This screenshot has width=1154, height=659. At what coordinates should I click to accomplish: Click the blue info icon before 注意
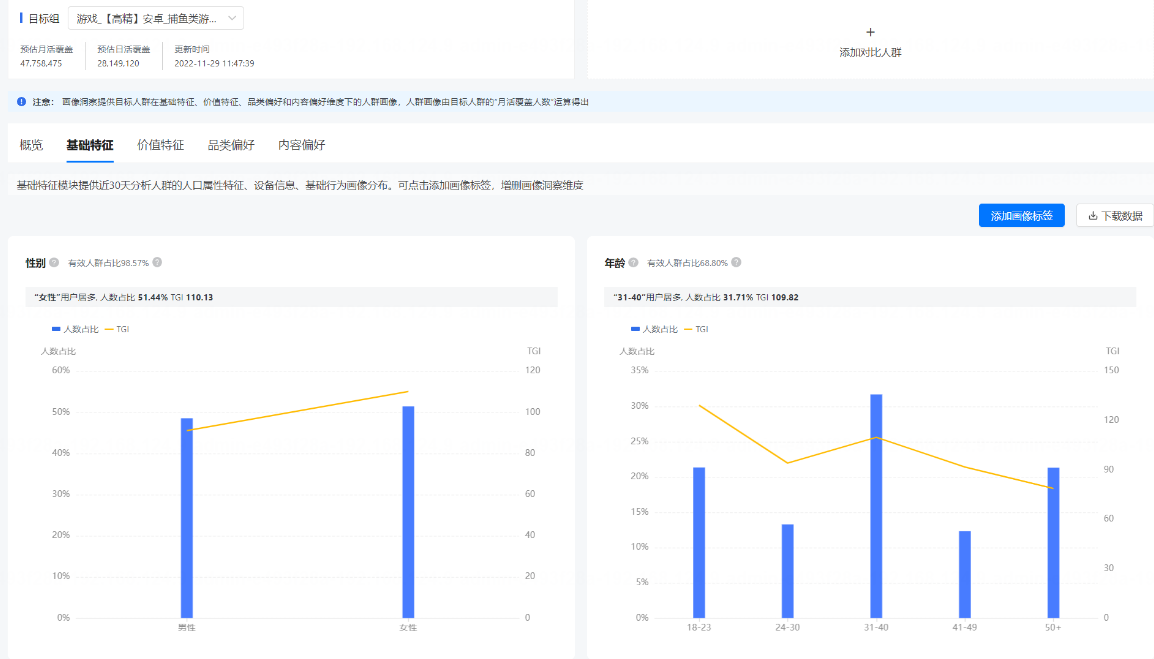pyautogui.click(x=22, y=102)
